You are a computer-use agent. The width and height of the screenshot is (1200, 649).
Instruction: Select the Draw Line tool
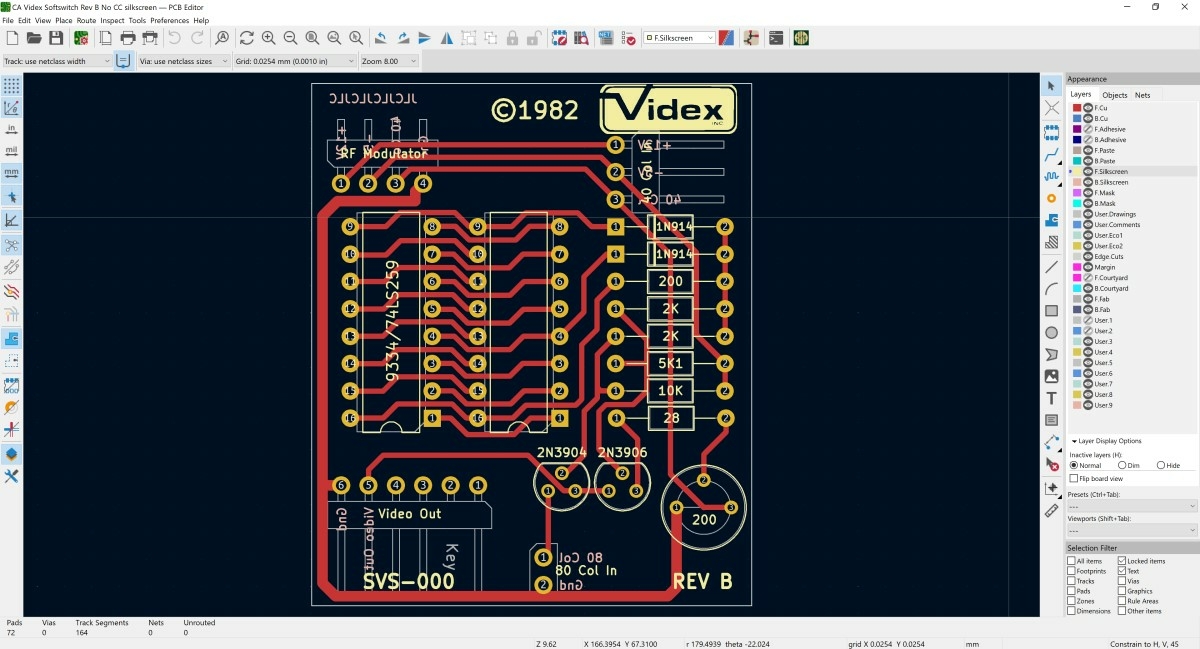point(1052,267)
